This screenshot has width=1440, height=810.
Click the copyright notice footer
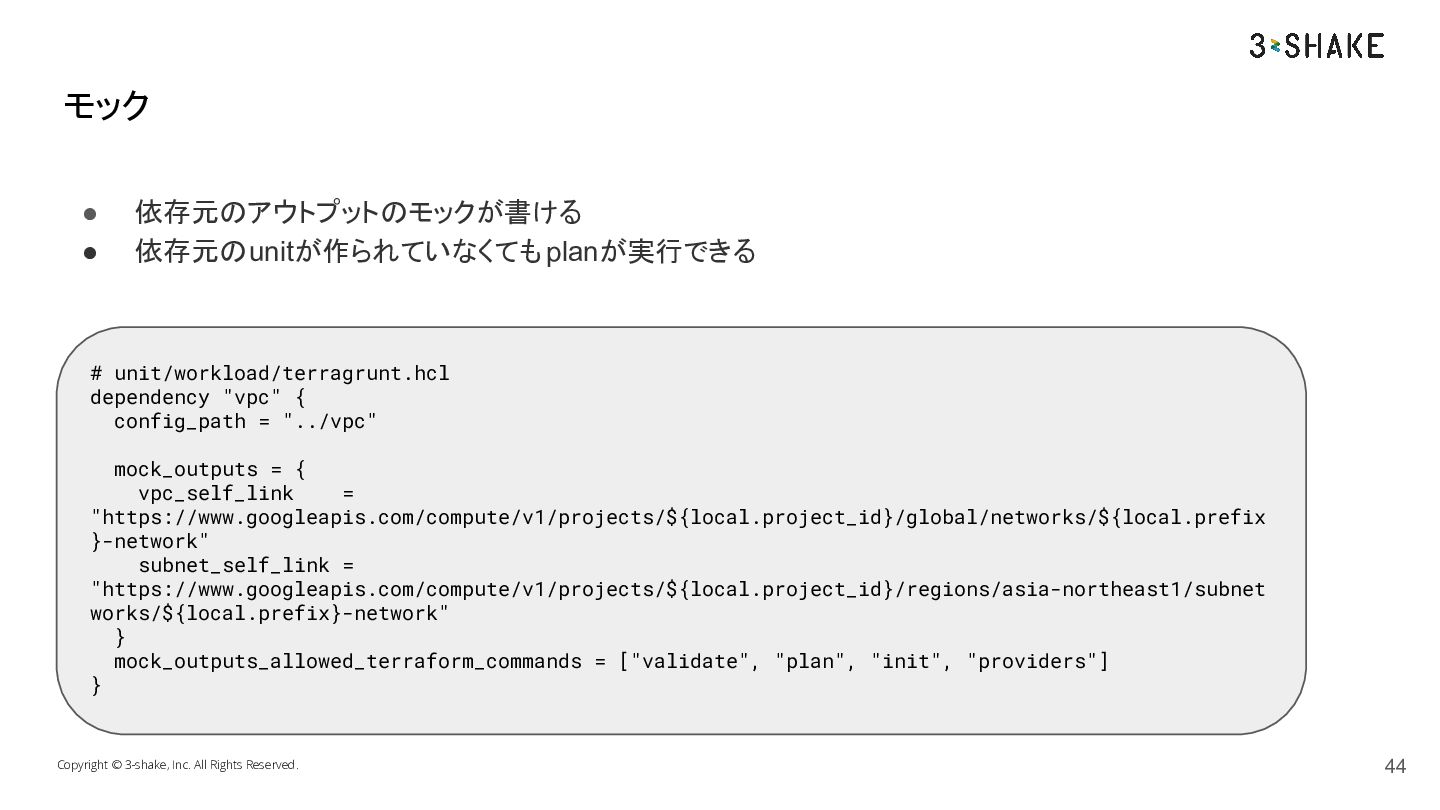click(x=178, y=765)
